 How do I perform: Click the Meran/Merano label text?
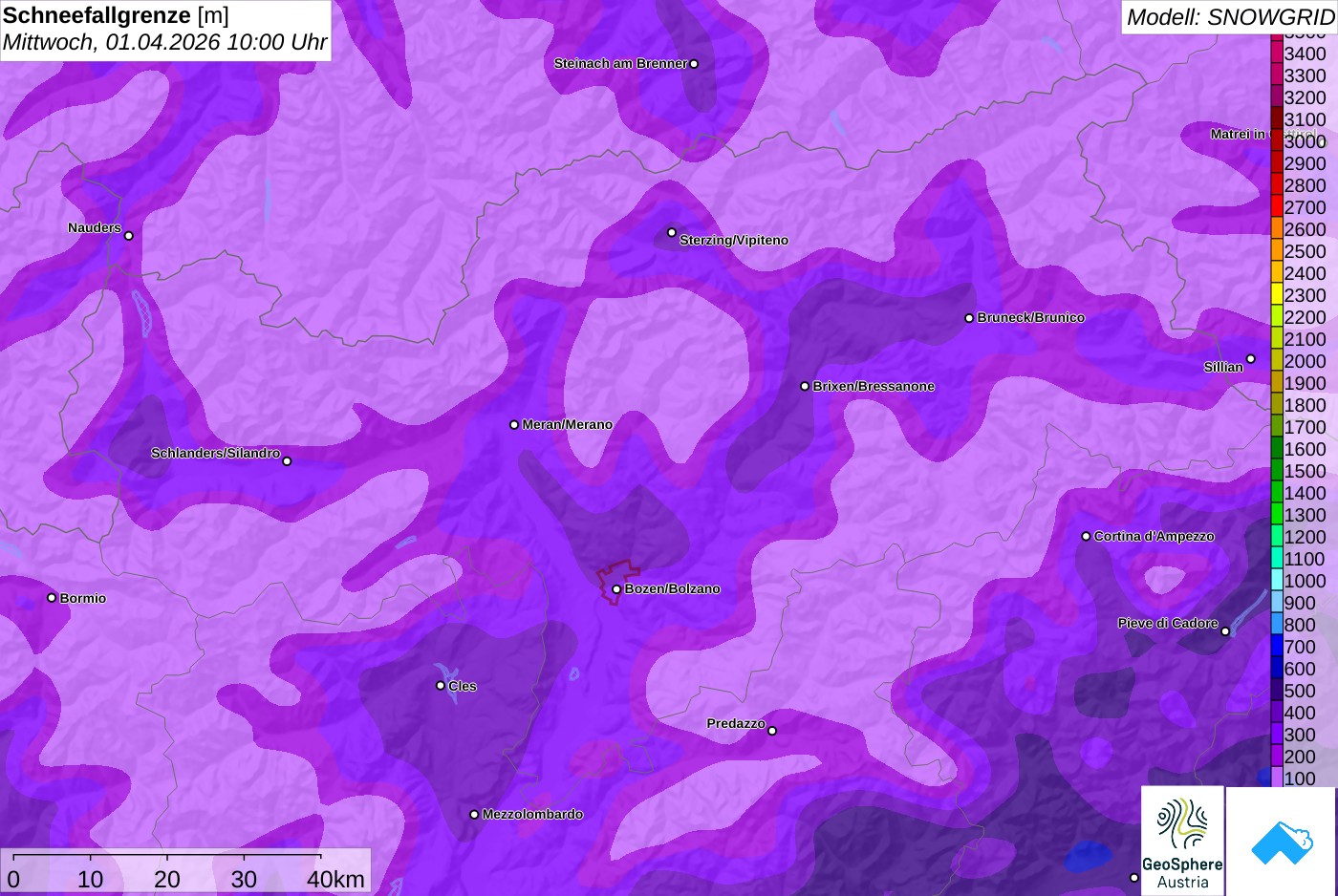568,425
